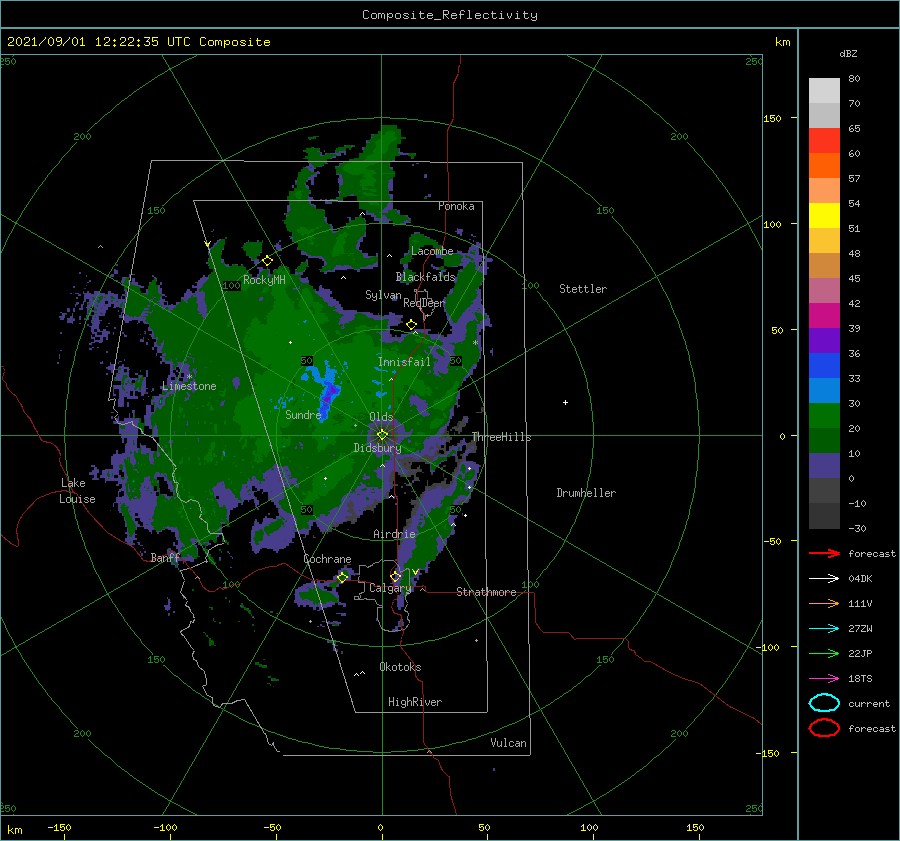Click the yellow radar site marker at Olds
This screenshot has width=900, height=841.
[x=382, y=435]
